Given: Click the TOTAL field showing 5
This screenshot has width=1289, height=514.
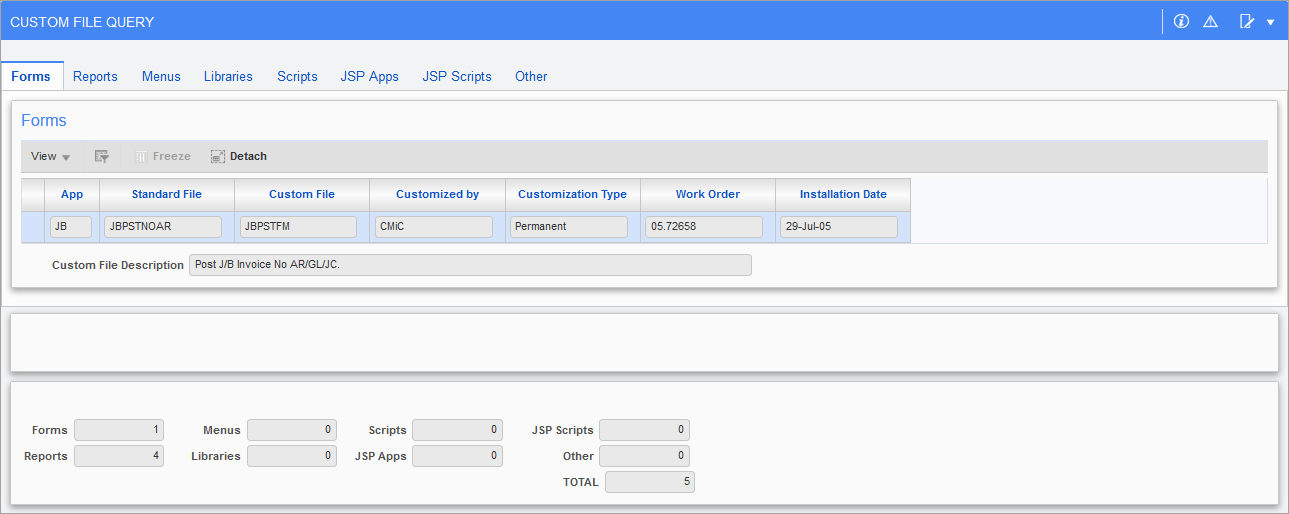Looking at the screenshot, I should [x=649, y=482].
